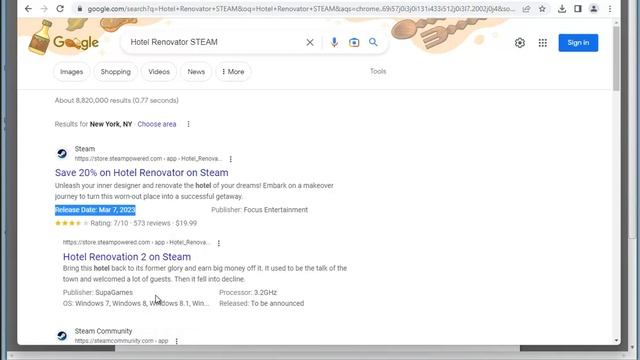Open options for first Steam result
640x360 pixels.
[231, 159]
